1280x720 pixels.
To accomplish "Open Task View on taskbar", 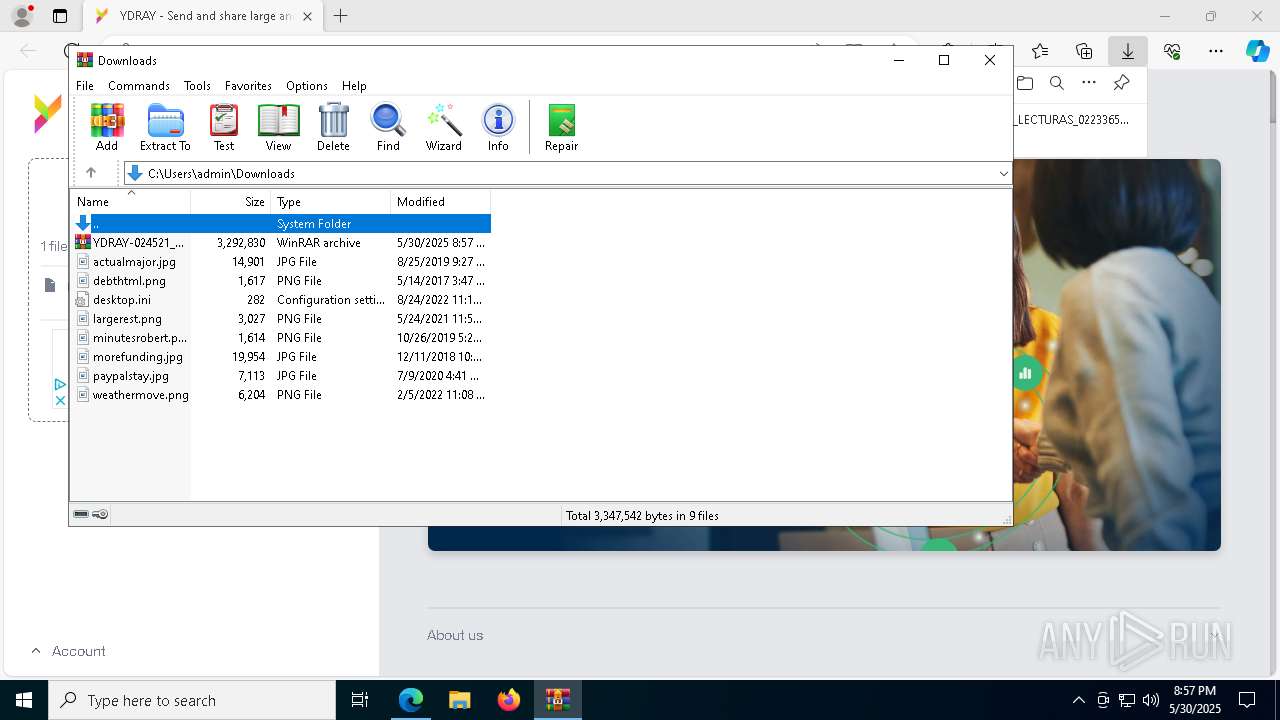I will tap(360, 700).
